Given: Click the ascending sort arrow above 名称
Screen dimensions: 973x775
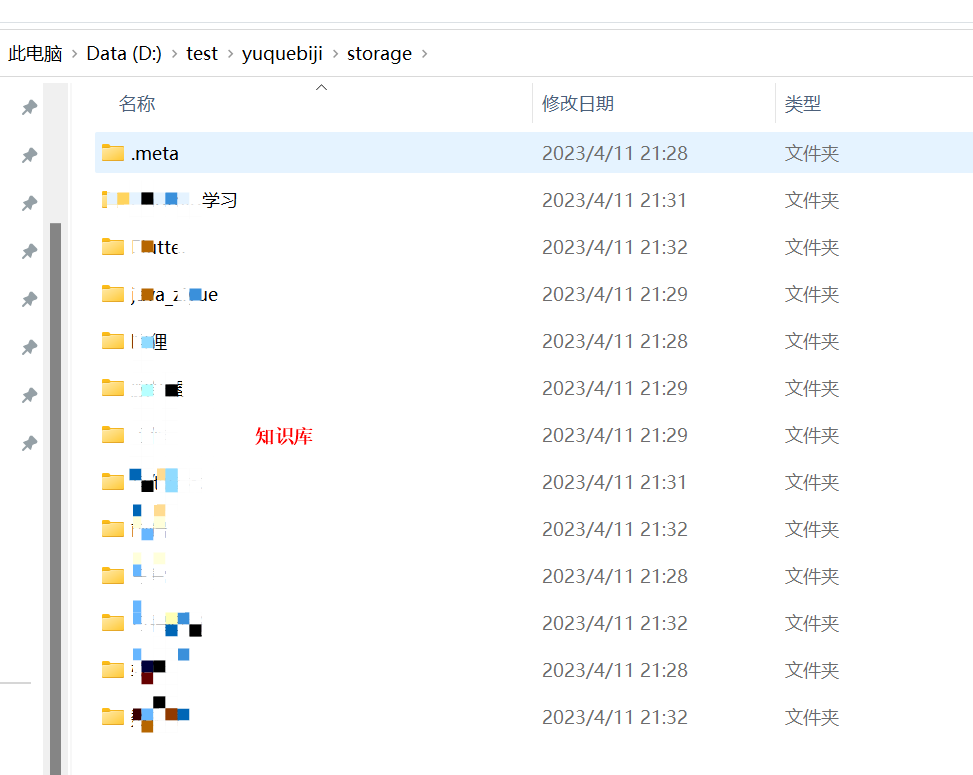Looking at the screenshot, I should pyautogui.click(x=321, y=88).
